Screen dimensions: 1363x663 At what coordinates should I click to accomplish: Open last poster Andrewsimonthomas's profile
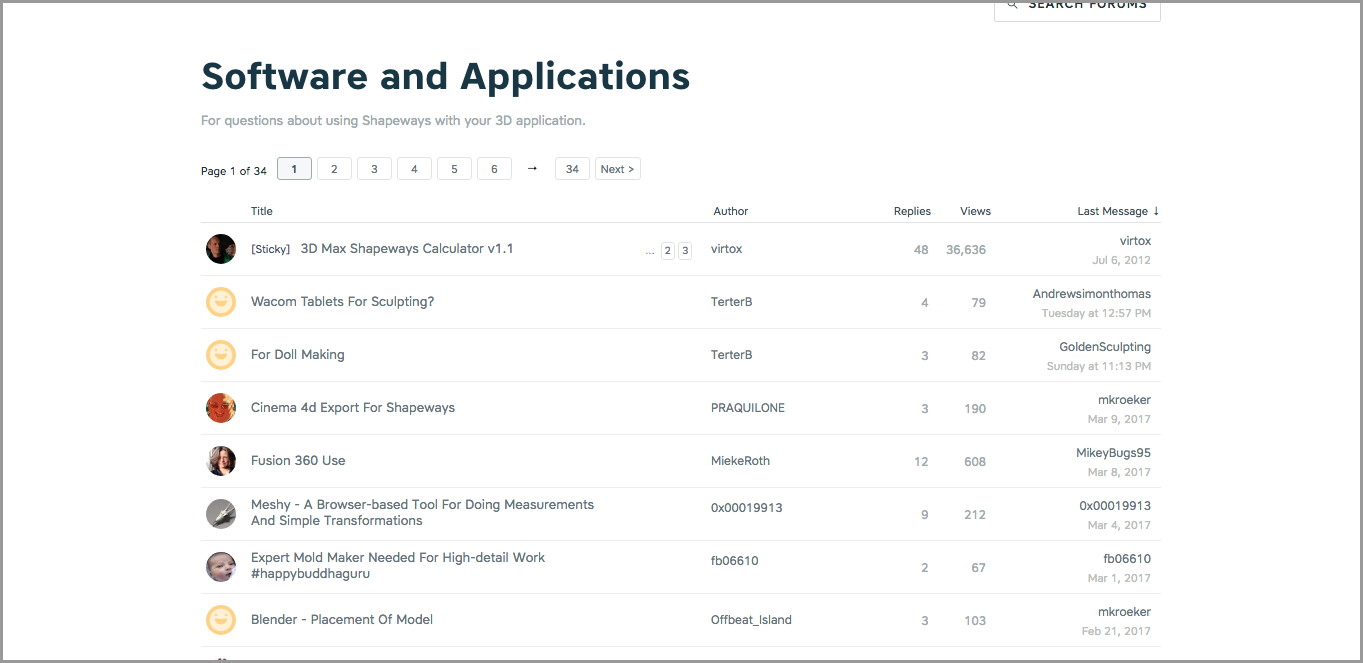click(x=1092, y=294)
